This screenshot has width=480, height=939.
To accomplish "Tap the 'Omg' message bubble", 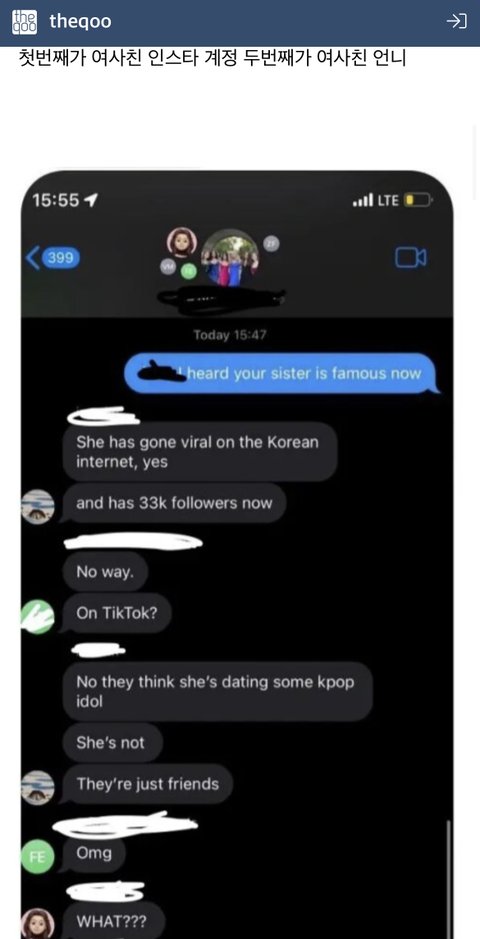I will tap(94, 853).
